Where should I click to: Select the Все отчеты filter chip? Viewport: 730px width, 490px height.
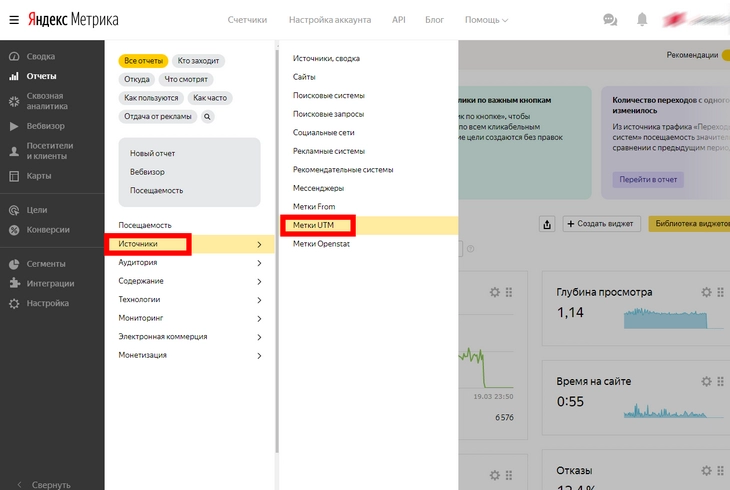pos(143,61)
